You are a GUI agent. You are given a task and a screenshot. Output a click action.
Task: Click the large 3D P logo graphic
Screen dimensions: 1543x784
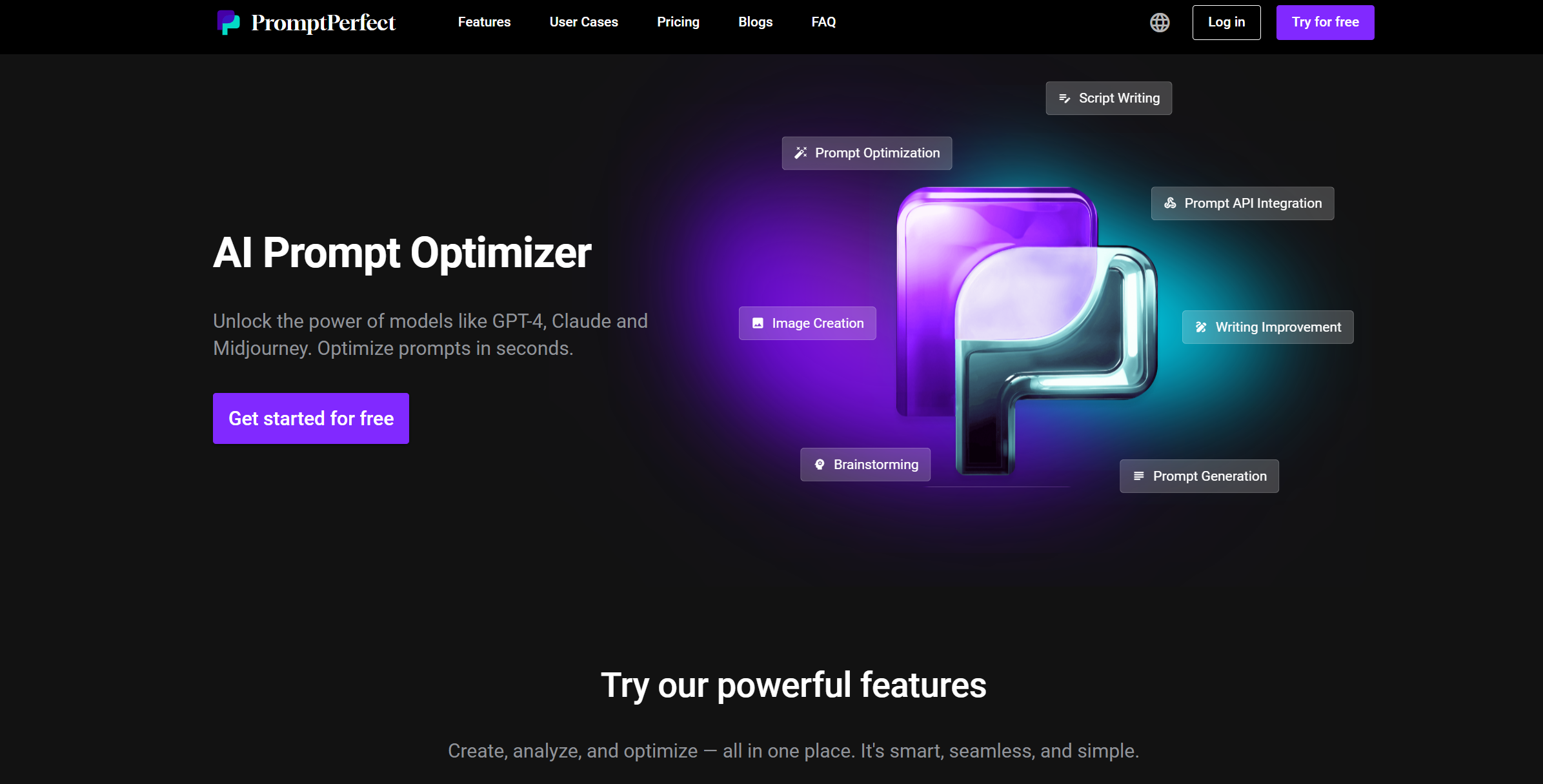[1027, 330]
